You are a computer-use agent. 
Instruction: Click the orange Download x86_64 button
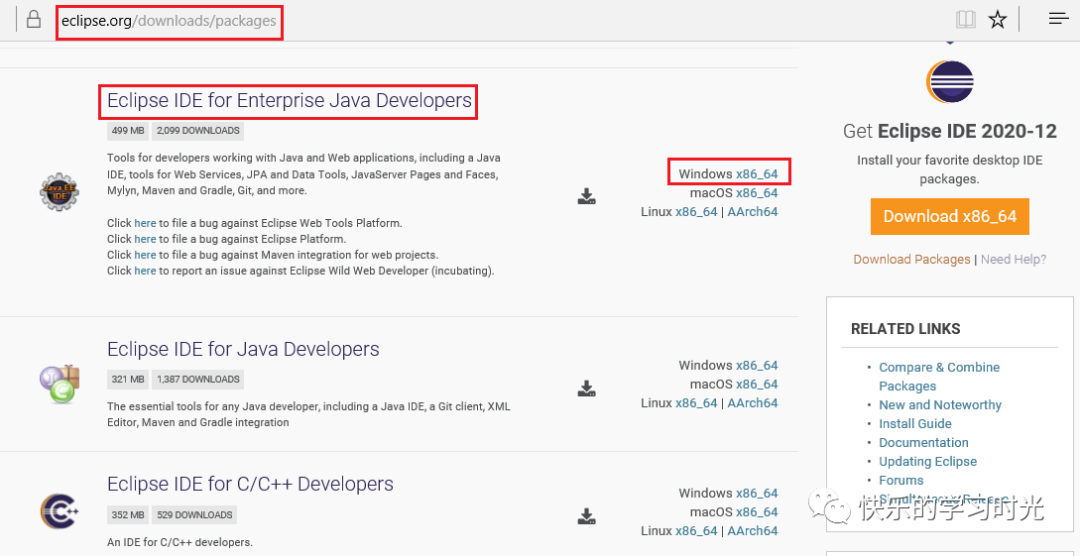pyautogui.click(x=950, y=216)
